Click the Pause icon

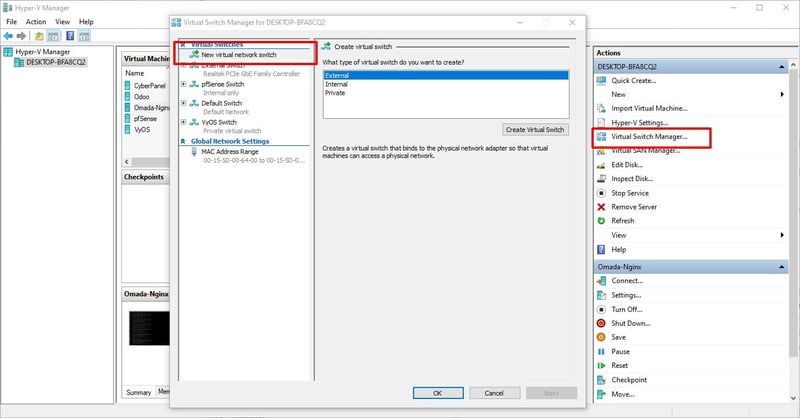pos(601,352)
